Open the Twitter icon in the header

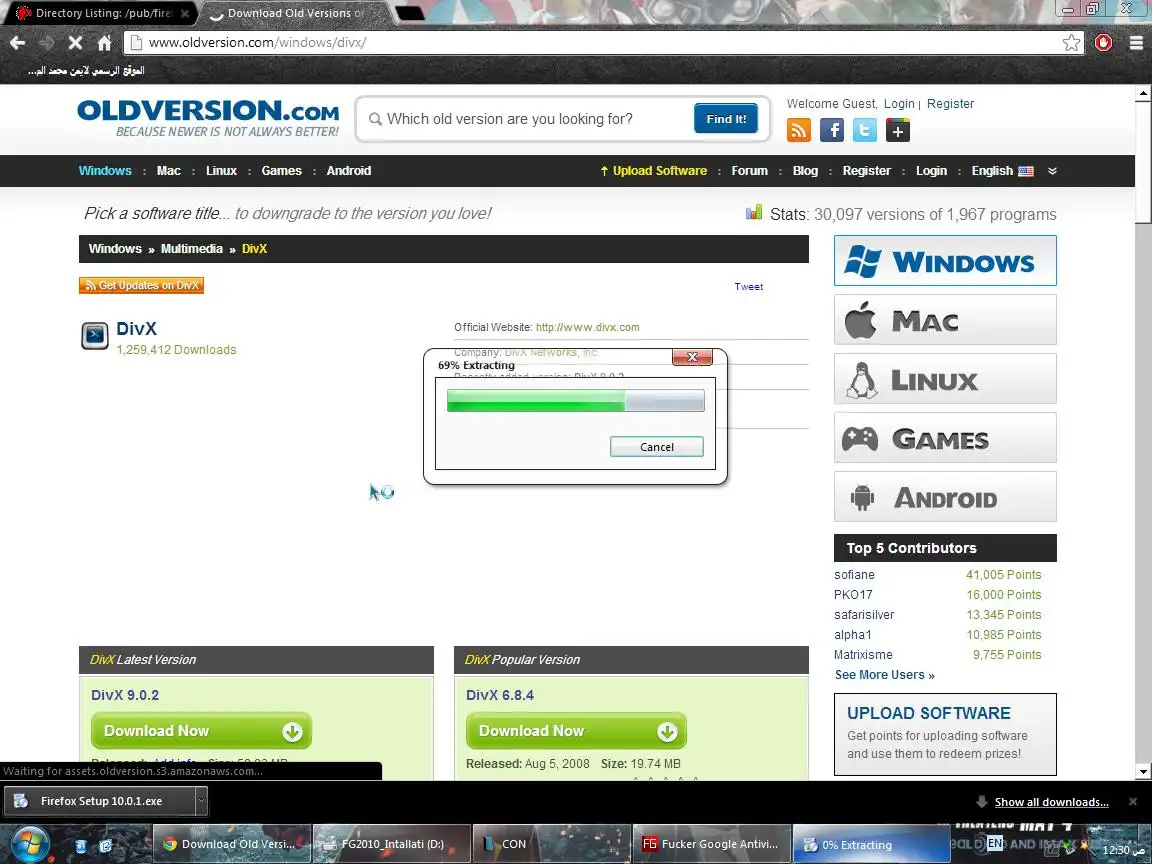pyautogui.click(x=865, y=130)
